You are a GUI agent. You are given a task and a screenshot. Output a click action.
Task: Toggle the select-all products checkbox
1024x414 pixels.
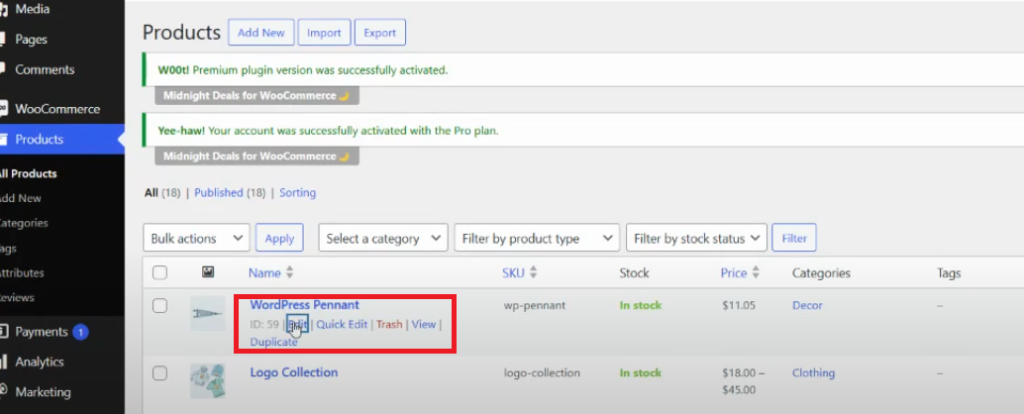click(160, 273)
